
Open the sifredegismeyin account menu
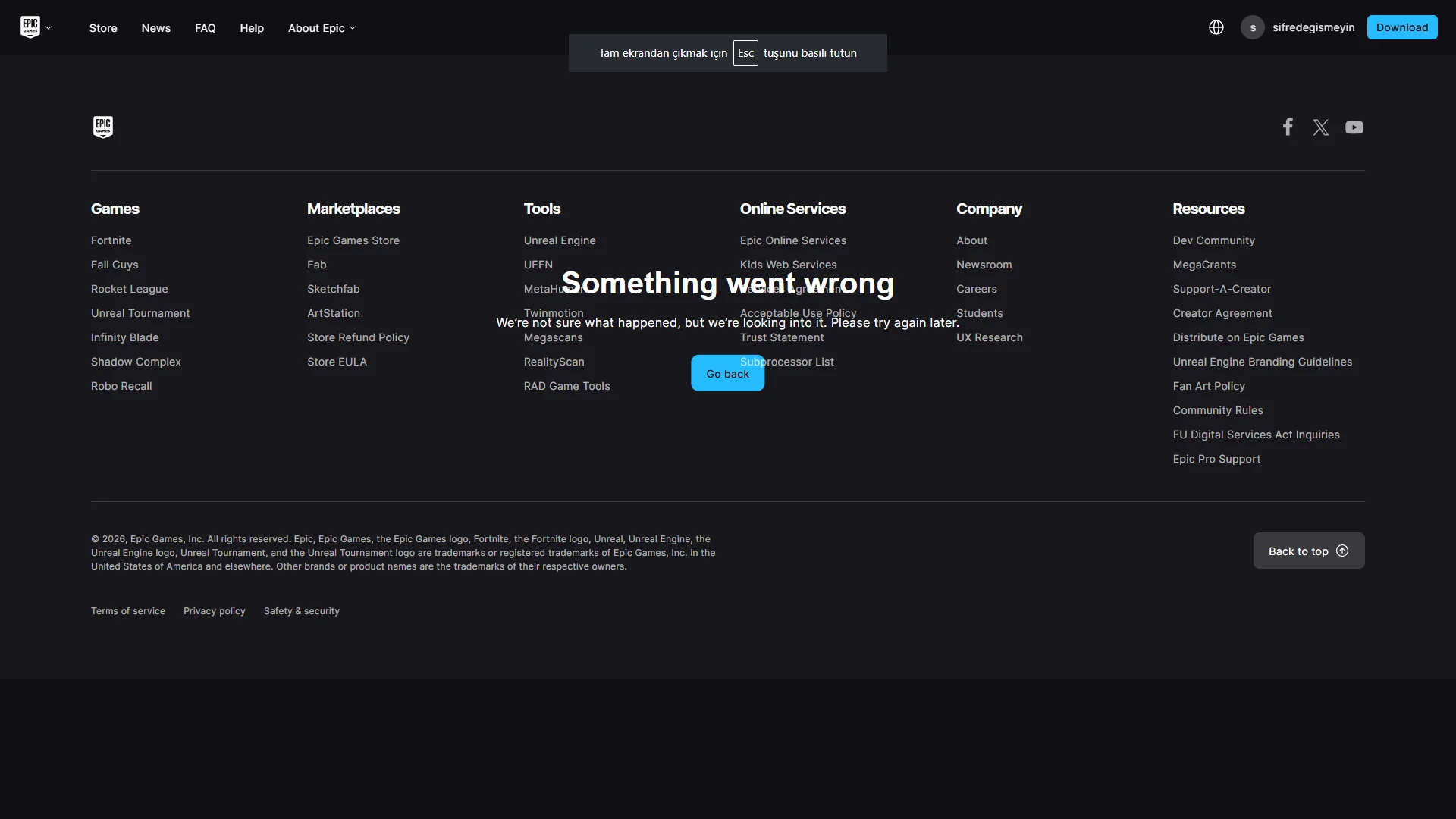[1313, 27]
